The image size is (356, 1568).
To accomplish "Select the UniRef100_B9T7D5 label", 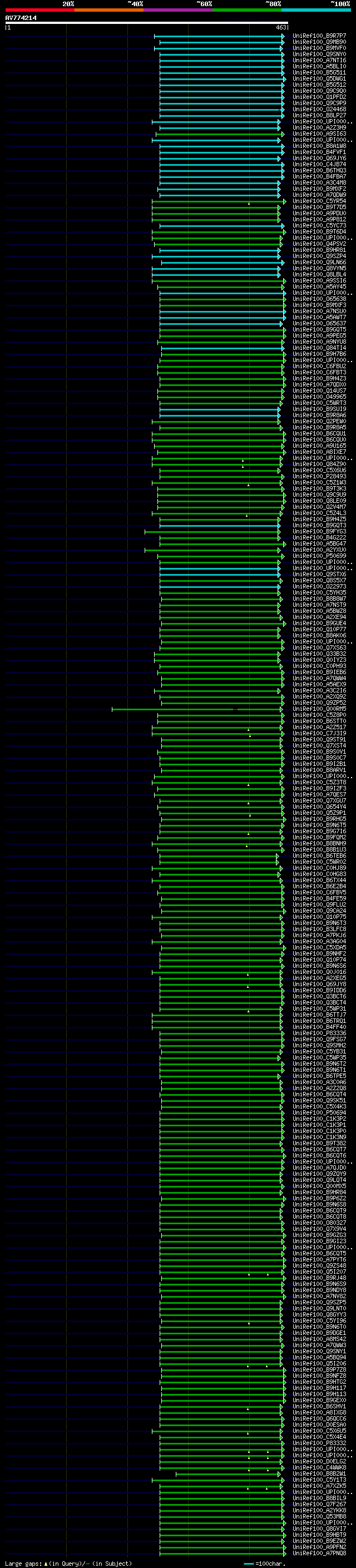I will point(319,207).
